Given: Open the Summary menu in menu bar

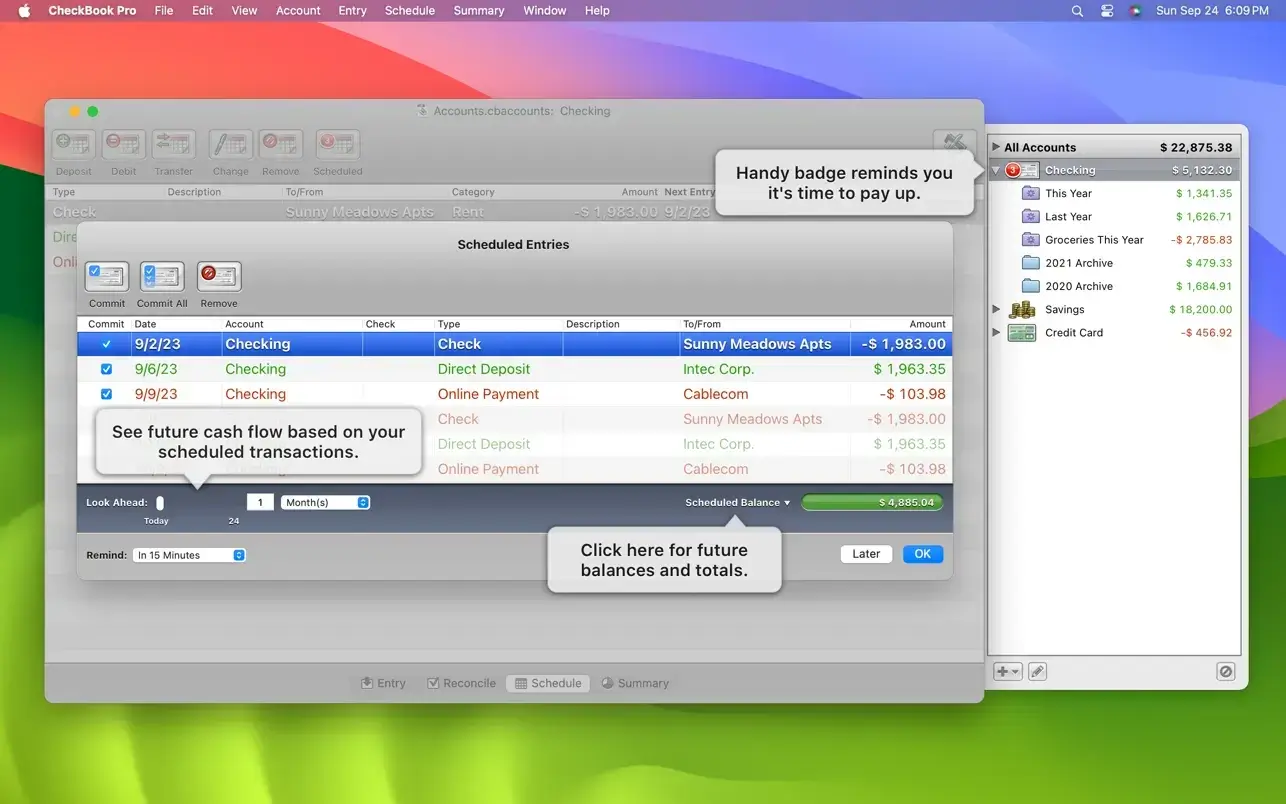Looking at the screenshot, I should point(478,11).
